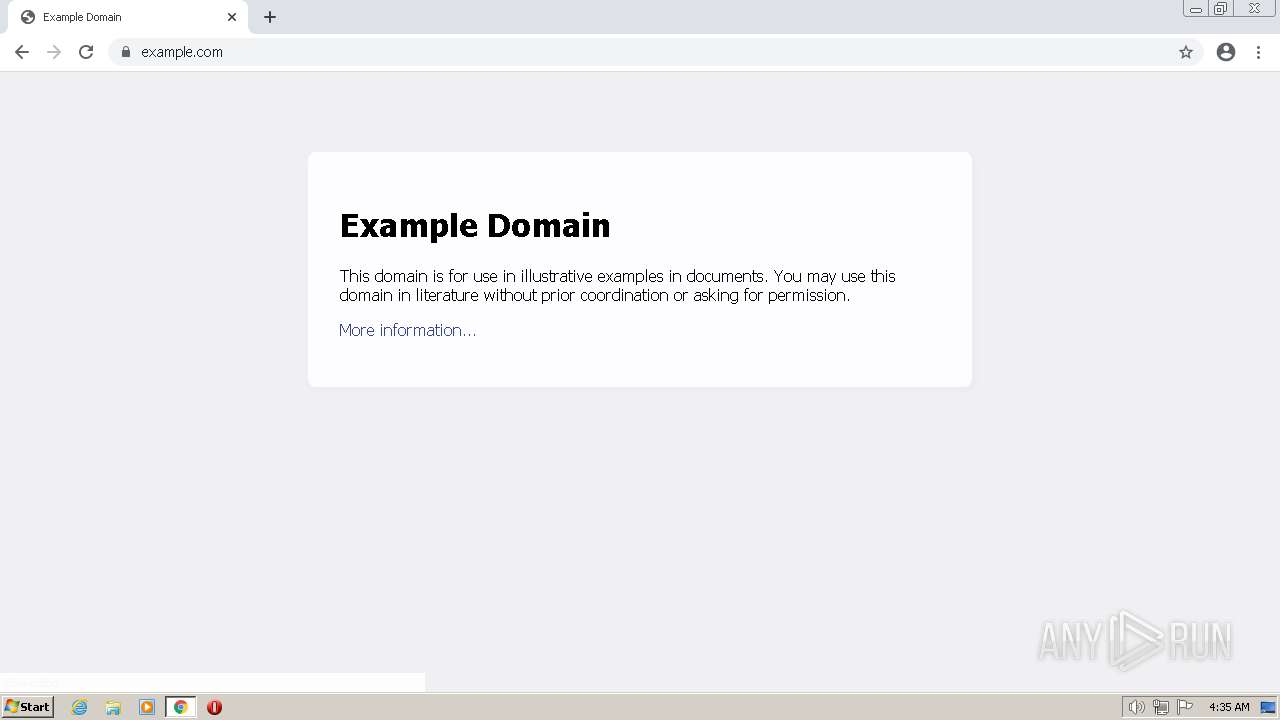Reload the example.com page
The image size is (1280, 720).
tap(86, 52)
